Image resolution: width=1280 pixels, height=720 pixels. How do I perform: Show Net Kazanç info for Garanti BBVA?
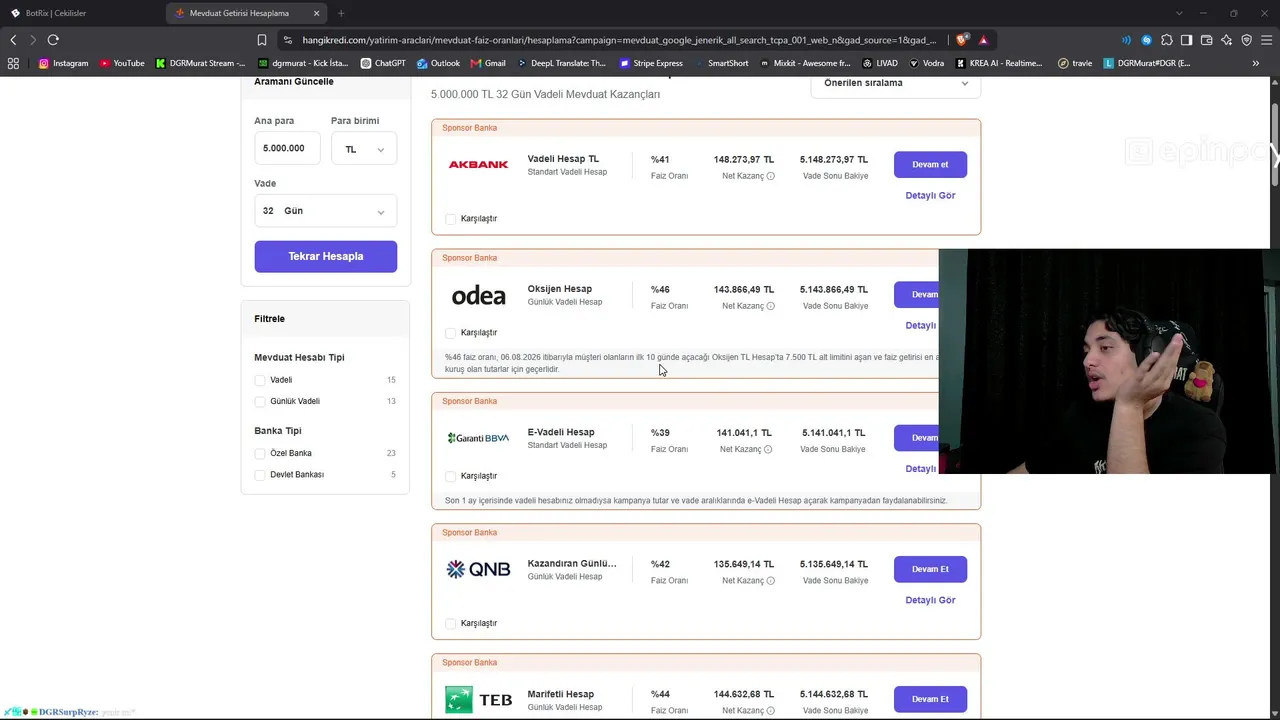[768, 449]
